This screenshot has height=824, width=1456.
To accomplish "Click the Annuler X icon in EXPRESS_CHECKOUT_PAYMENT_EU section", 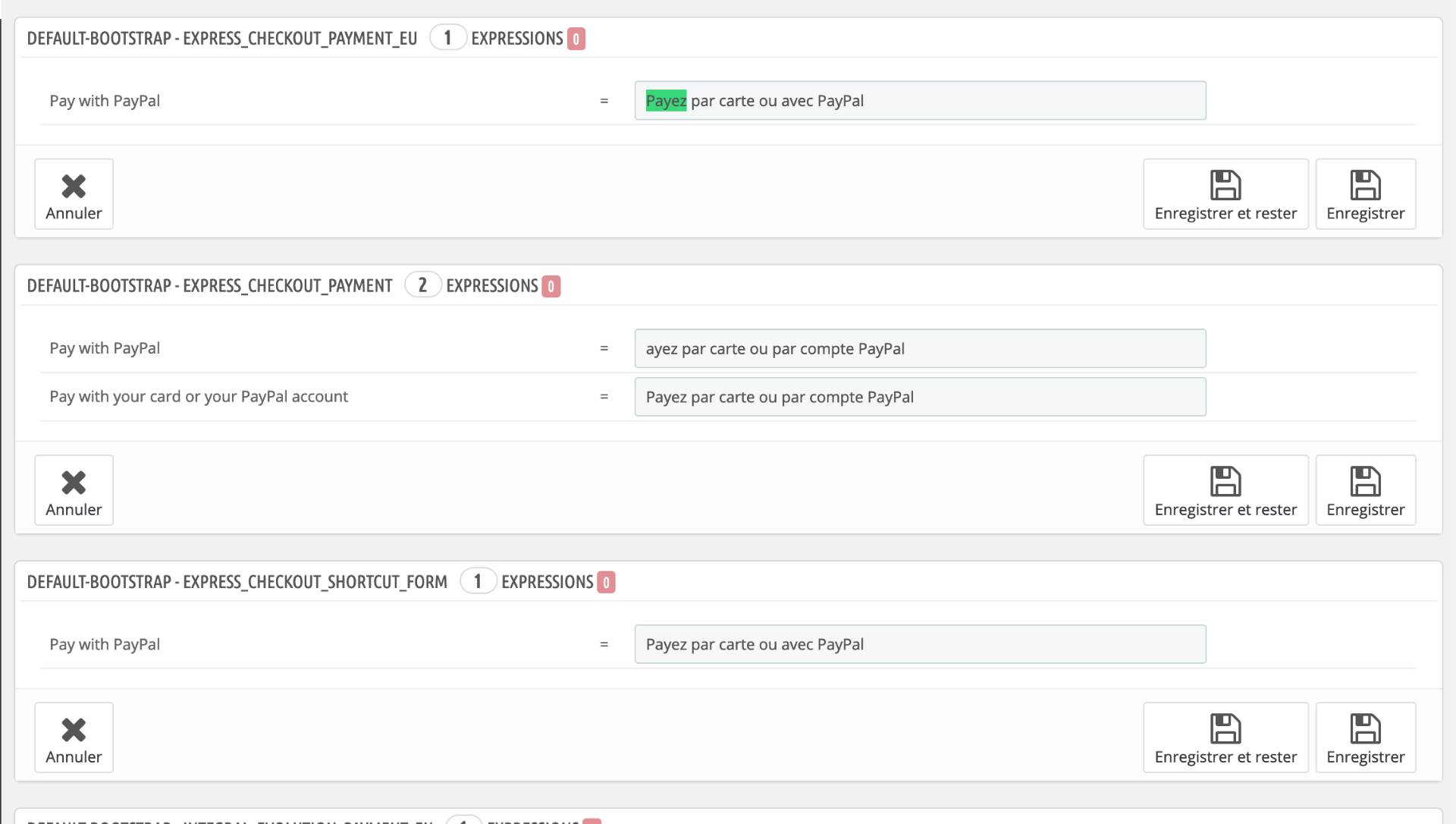I will click(74, 186).
